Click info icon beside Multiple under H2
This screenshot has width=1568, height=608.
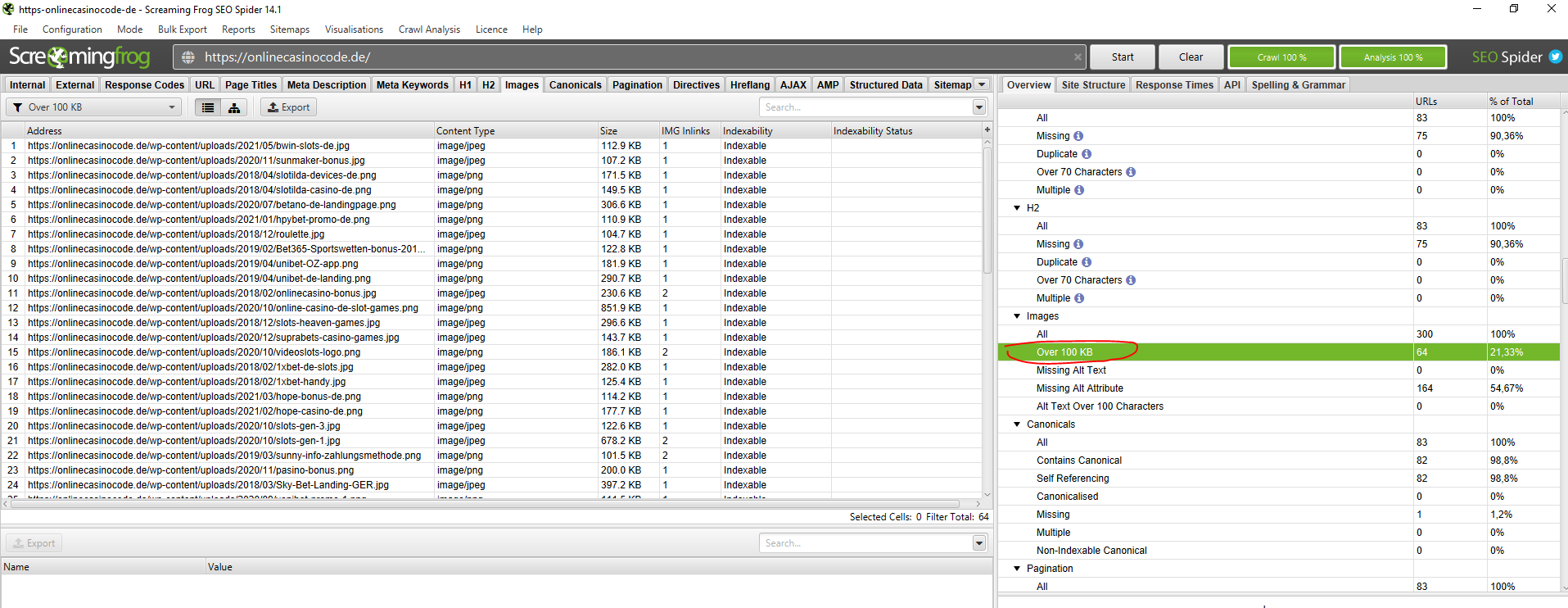point(1079,298)
